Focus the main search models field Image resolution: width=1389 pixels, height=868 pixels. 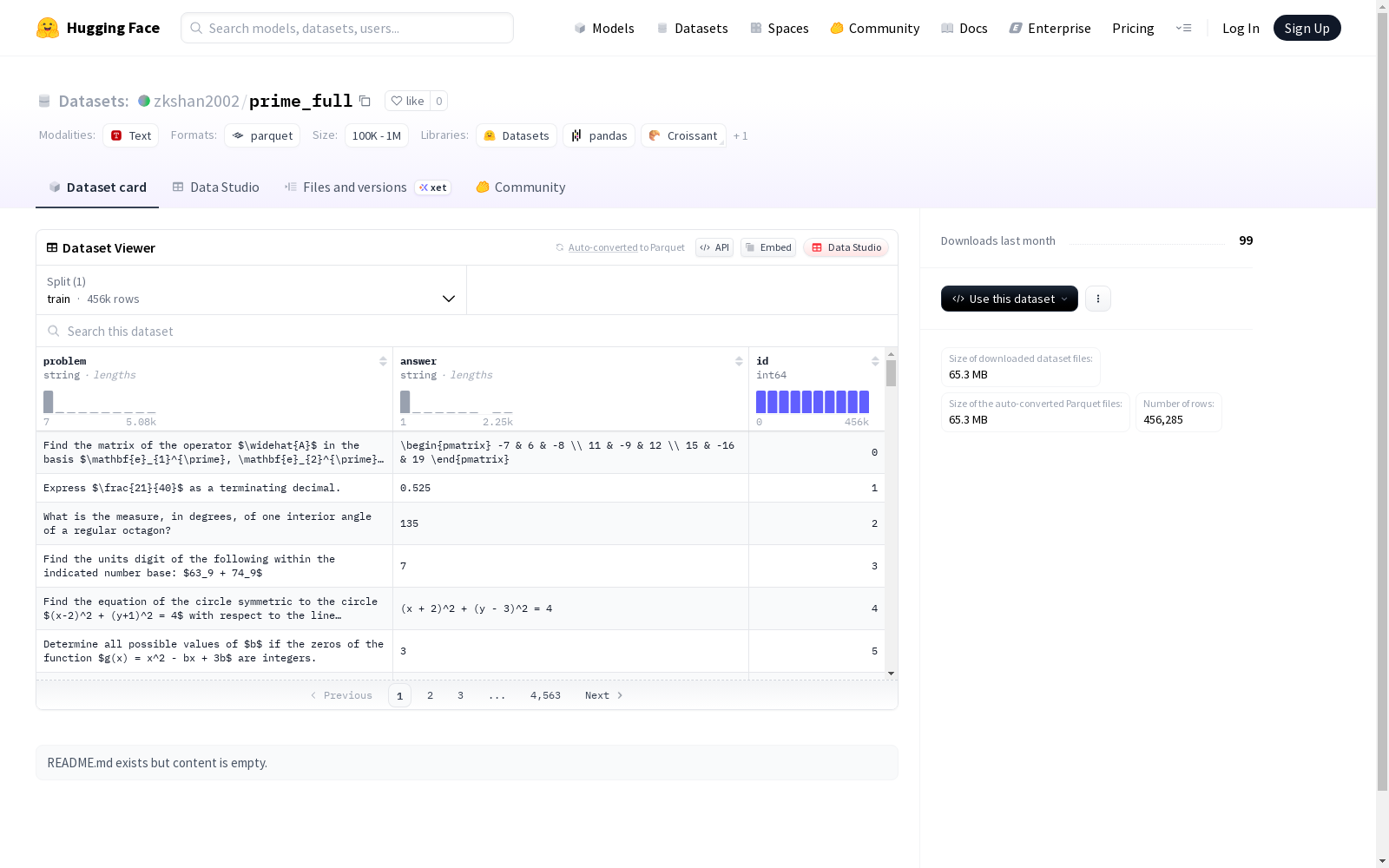347,28
